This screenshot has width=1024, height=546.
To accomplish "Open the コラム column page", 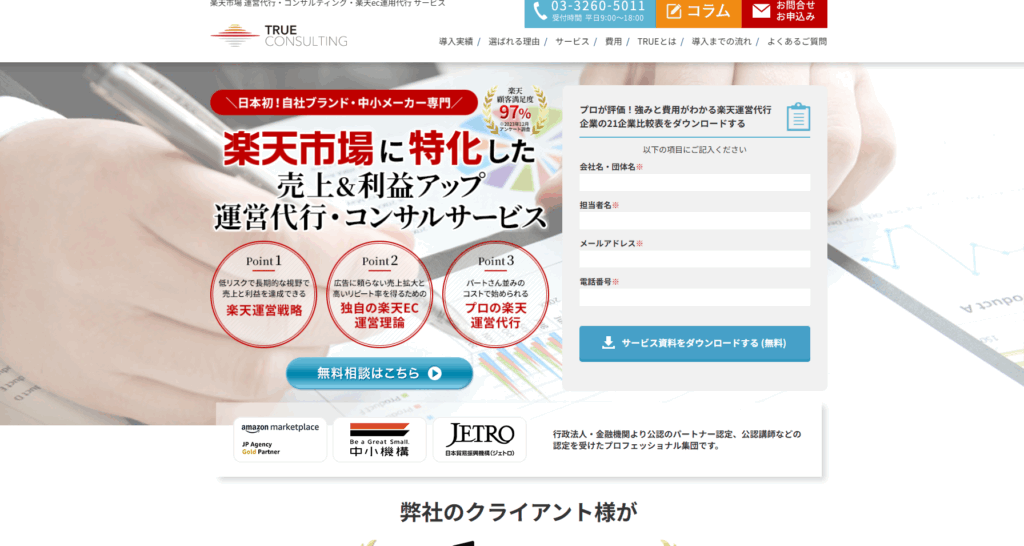I will [x=698, y=12].
